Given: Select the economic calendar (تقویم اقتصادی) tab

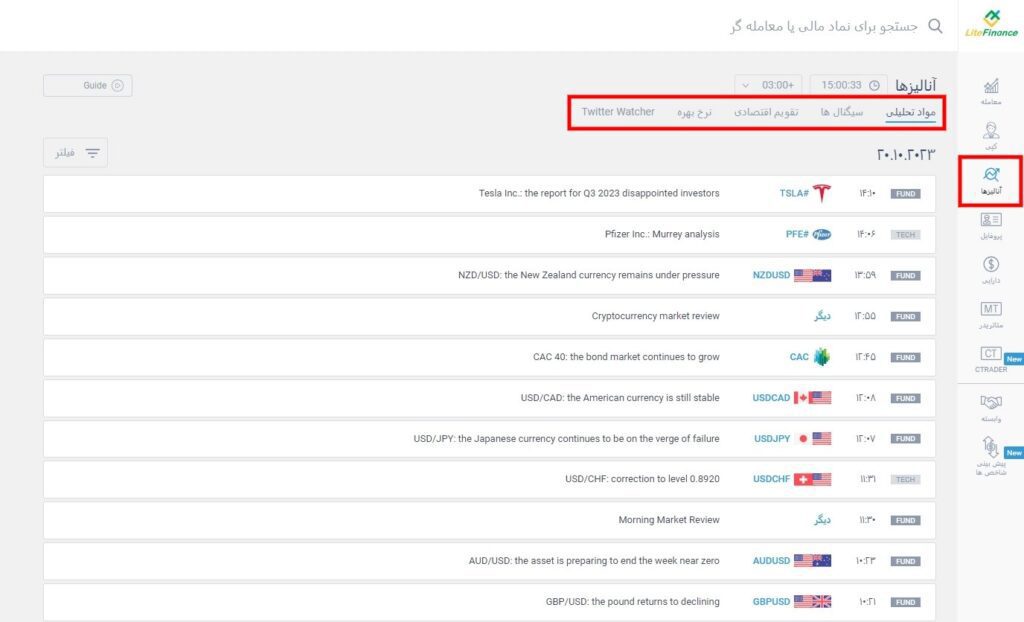Looking at the screenshot, I should tap(766, 112).
